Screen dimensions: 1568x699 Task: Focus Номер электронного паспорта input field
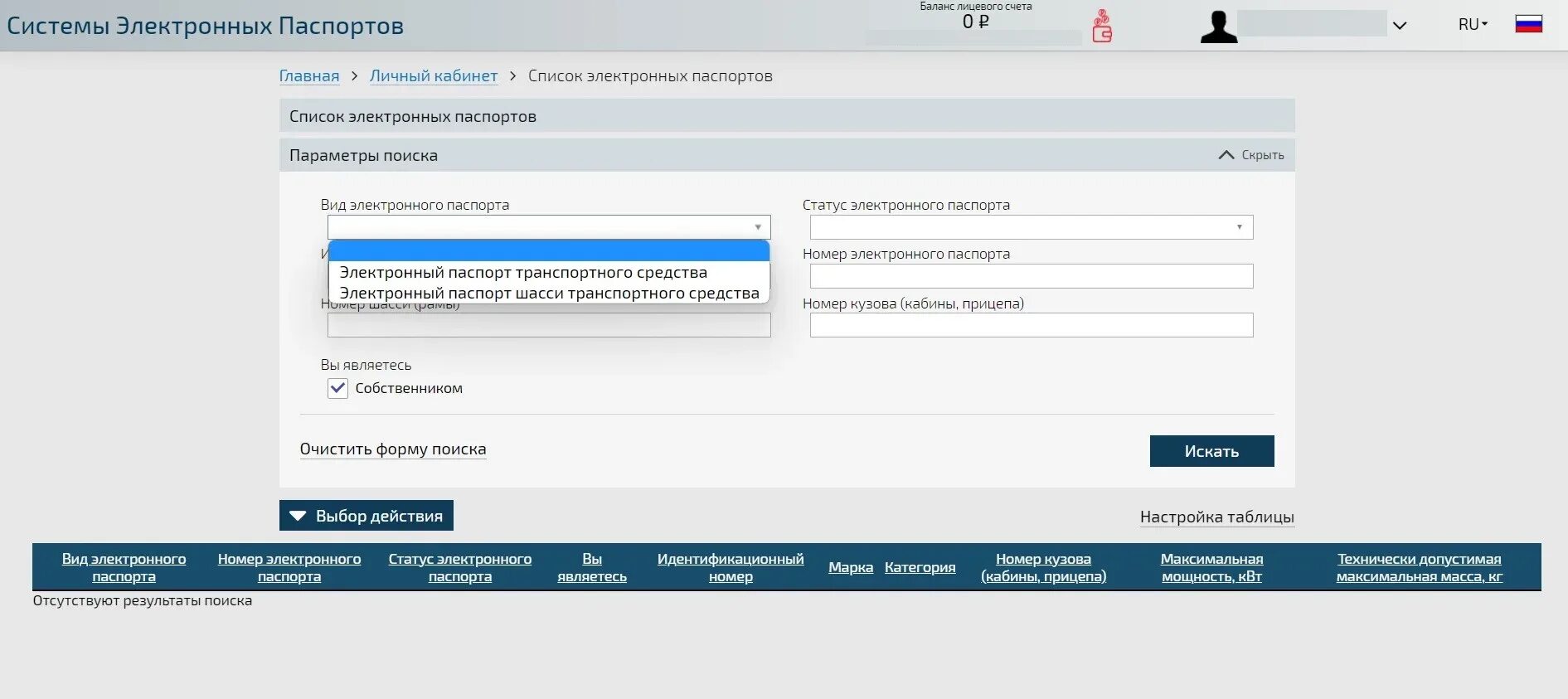pos(1032,276)
